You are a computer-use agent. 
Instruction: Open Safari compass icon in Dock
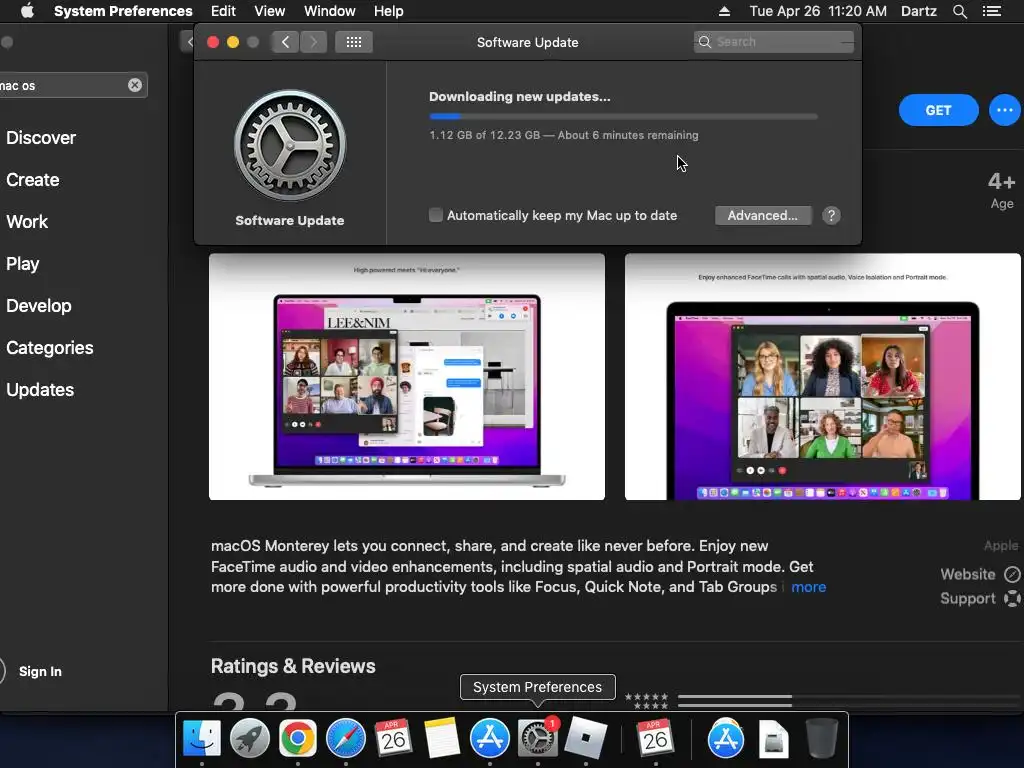point(345,738)
